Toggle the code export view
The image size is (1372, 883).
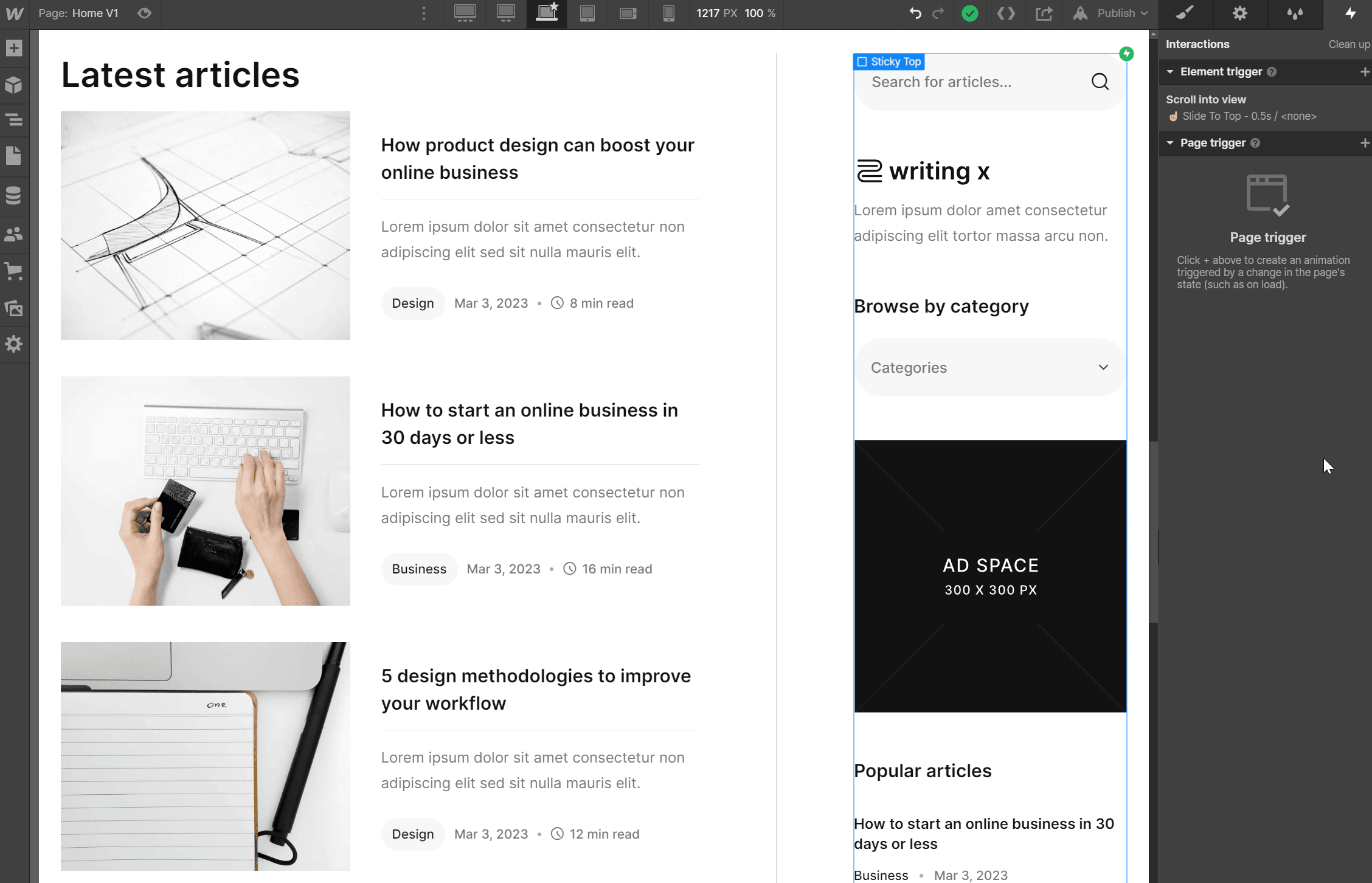(x=1006, y=13)
